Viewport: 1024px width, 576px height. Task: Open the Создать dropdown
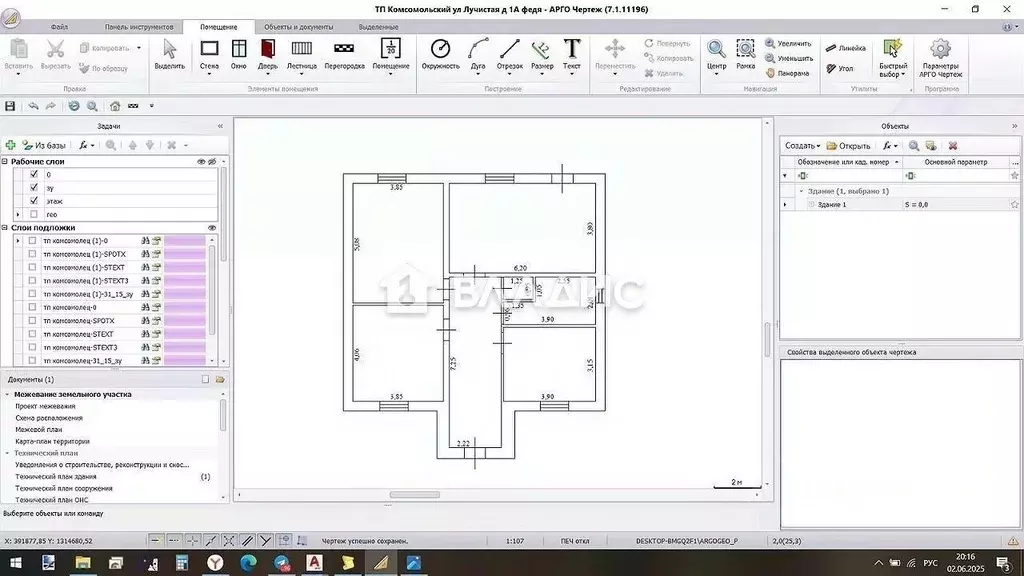coord(802,146)
